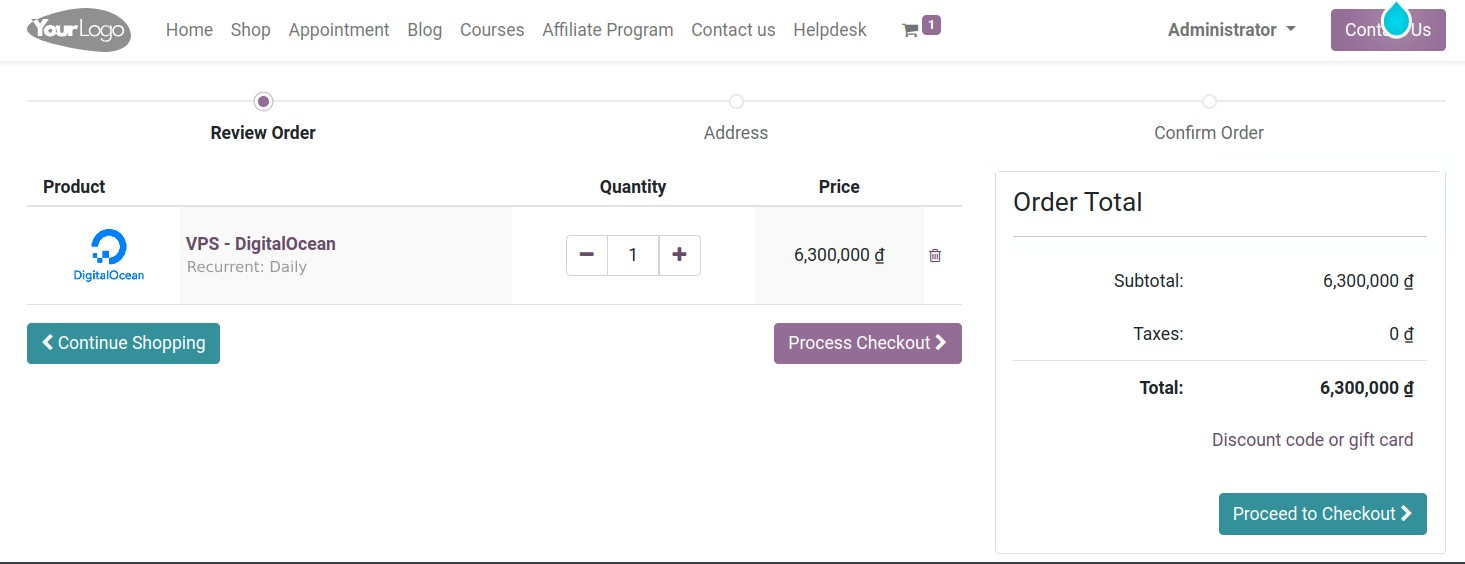Click the YourLogo site logo
1465x564 pixels.
point(79,30)
